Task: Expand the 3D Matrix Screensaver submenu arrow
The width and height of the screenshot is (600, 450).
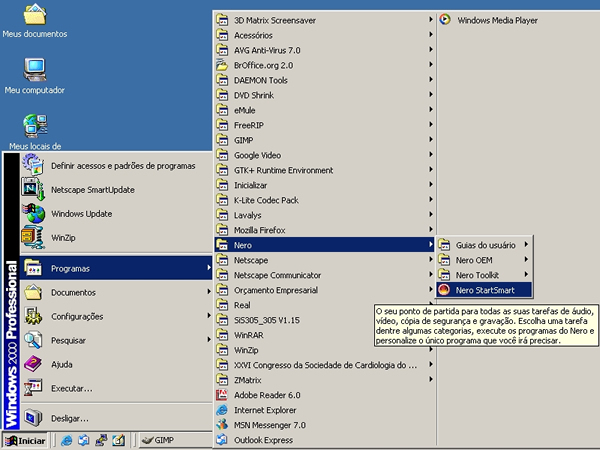Action: point(430,20)
